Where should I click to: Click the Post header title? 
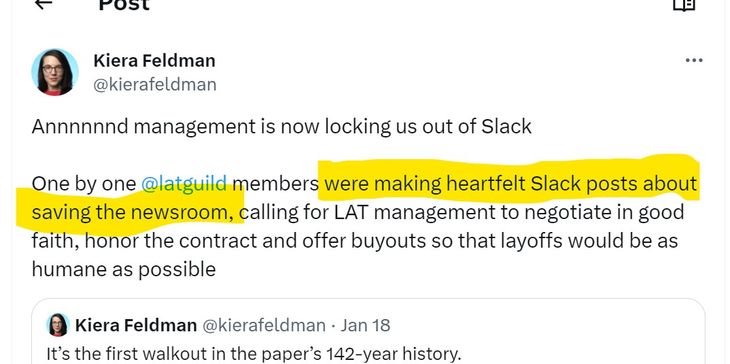124,5
